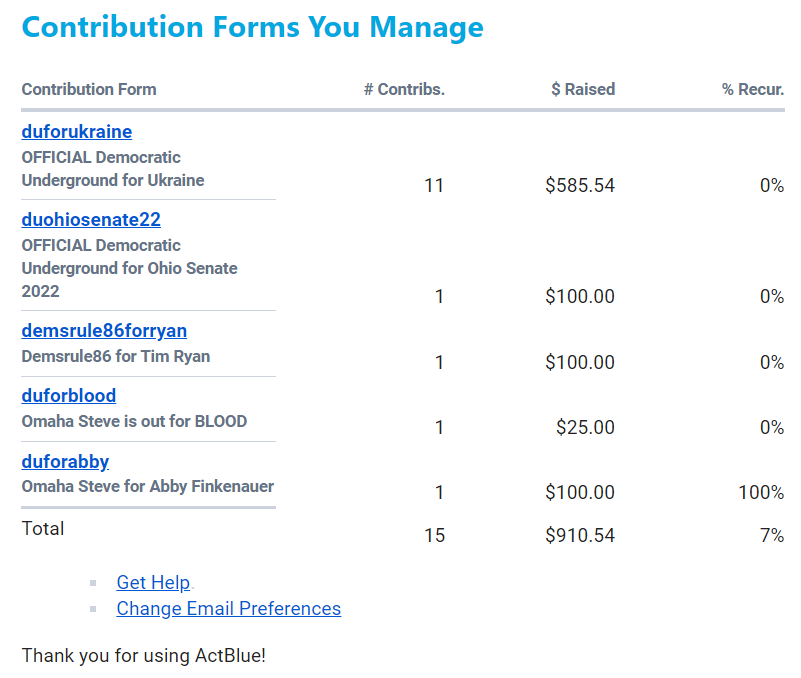This screenshot has width=801, height=678.
Task: Click the Omaha Steve is out for BLOOD description
Action: [x=134, y=421]
